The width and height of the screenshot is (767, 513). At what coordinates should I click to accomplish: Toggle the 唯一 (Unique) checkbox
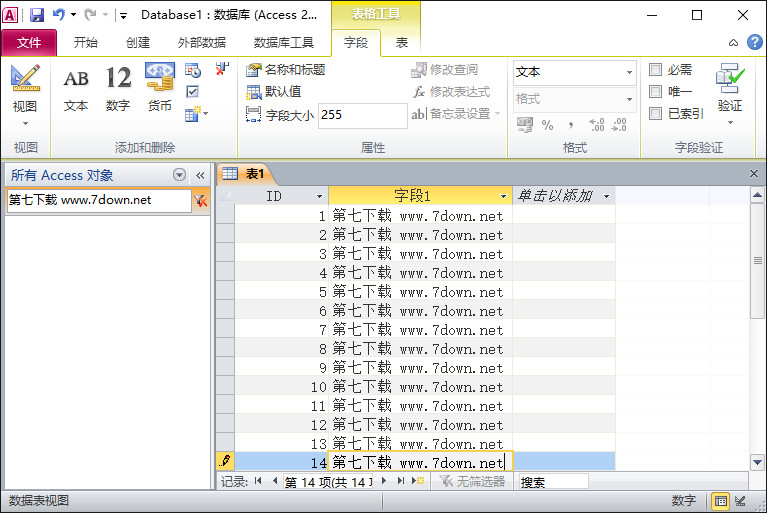coord(655,91)
